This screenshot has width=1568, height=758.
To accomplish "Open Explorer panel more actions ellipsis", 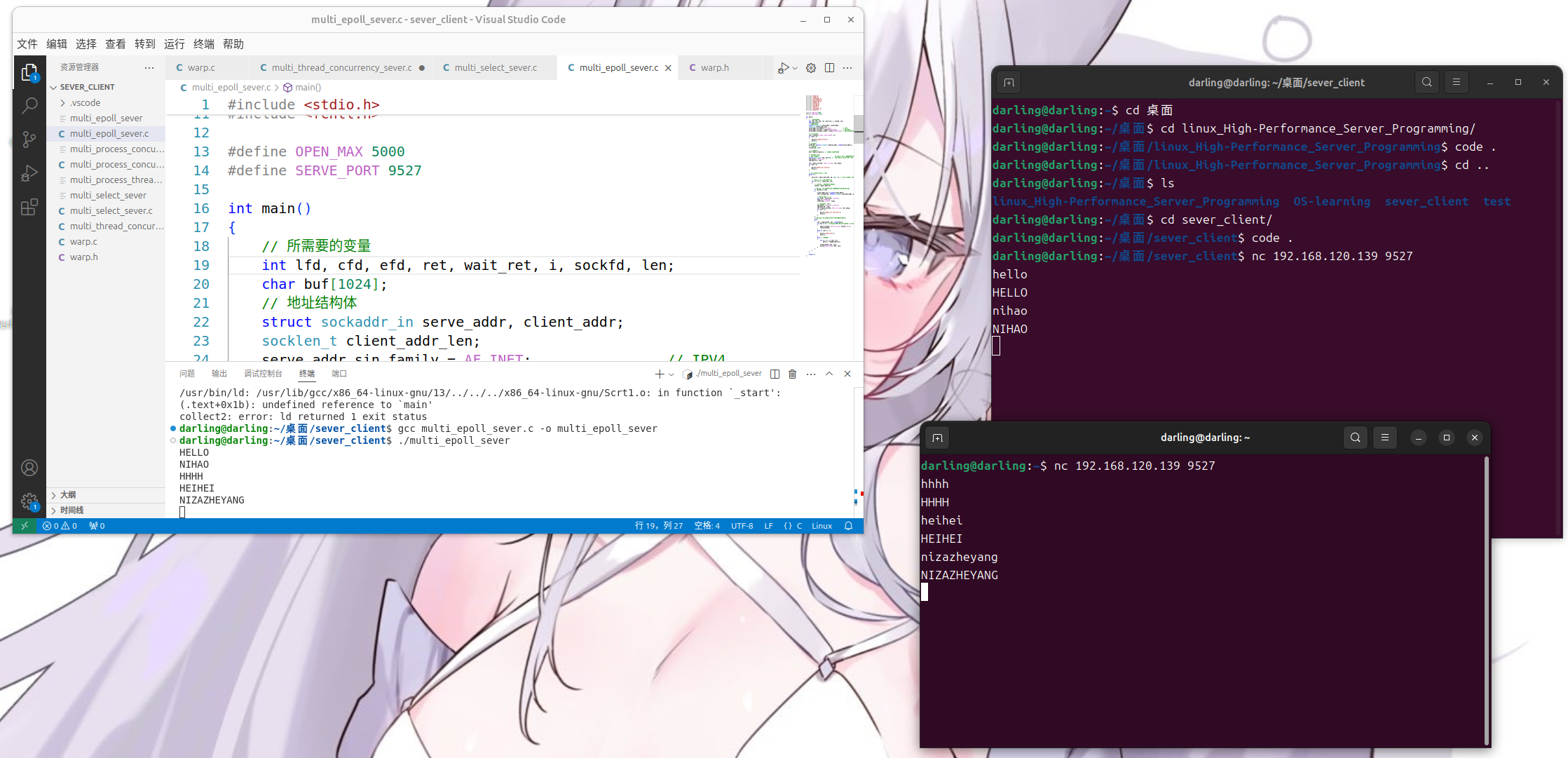I will pos(149,68).
